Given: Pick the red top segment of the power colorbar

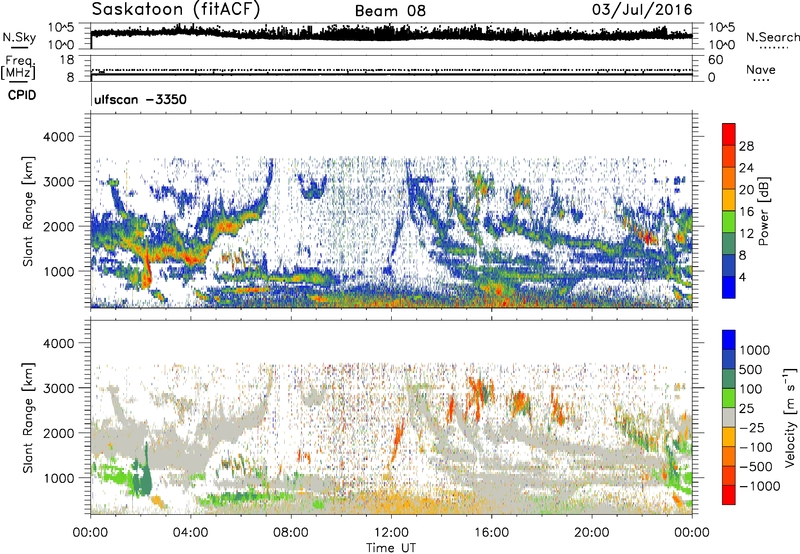Looking at the screenshot, I should pos(729,134).
